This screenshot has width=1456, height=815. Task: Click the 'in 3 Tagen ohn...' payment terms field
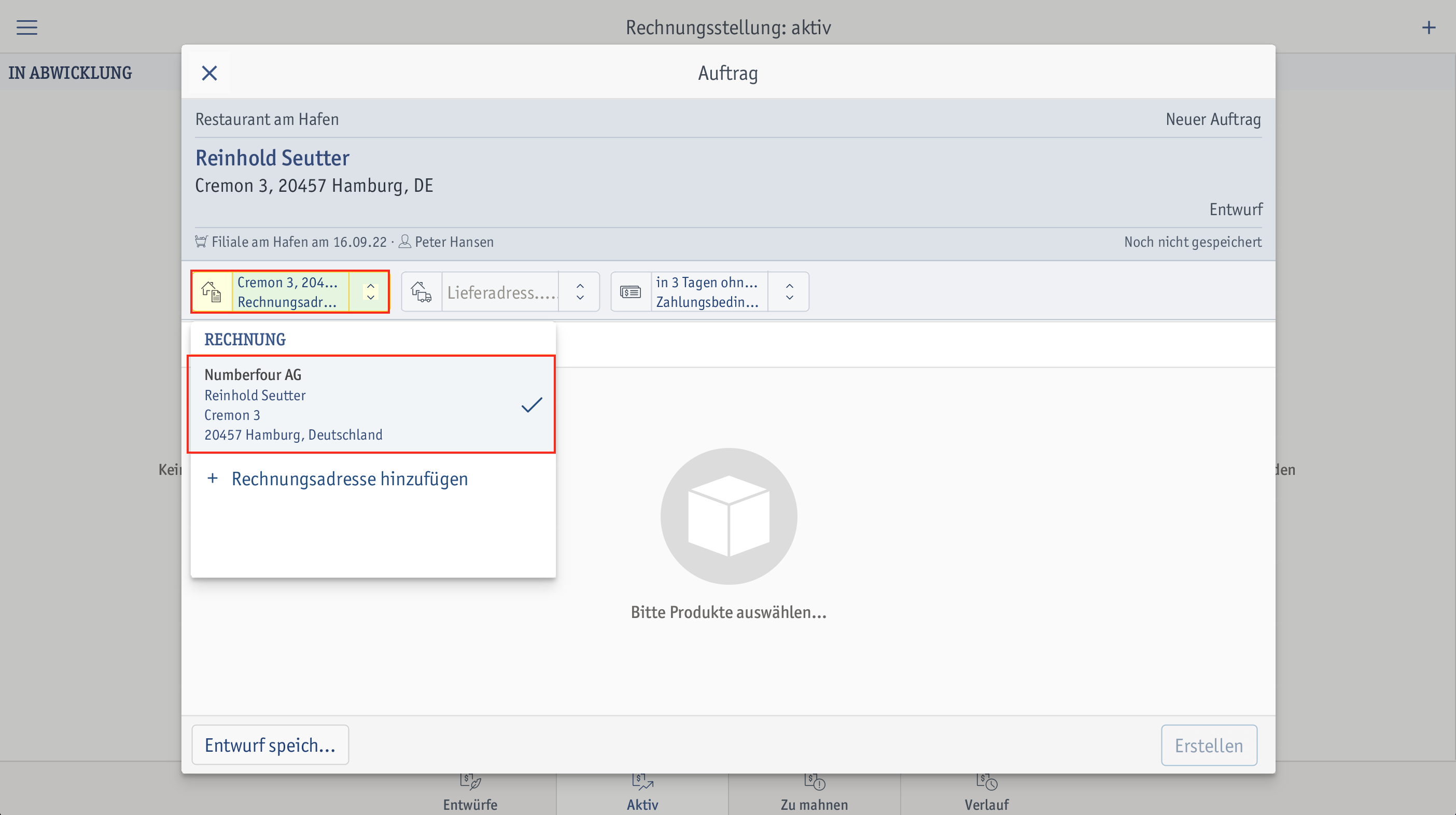(709, 292)
